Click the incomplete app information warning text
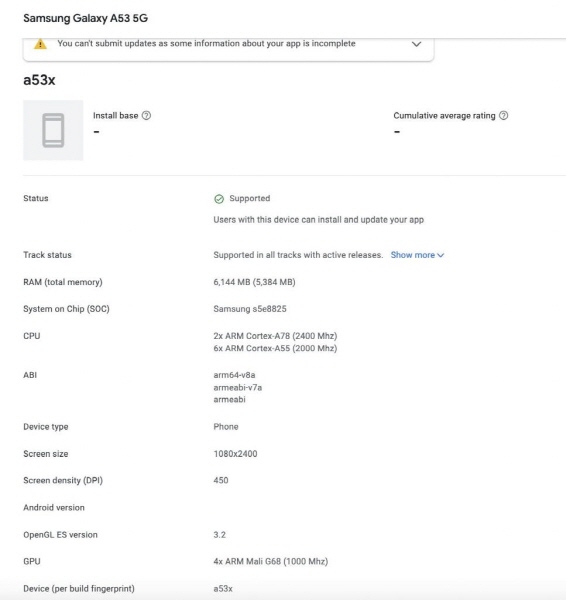The height and width of the screenshot is (600, 566). point(206,44)
